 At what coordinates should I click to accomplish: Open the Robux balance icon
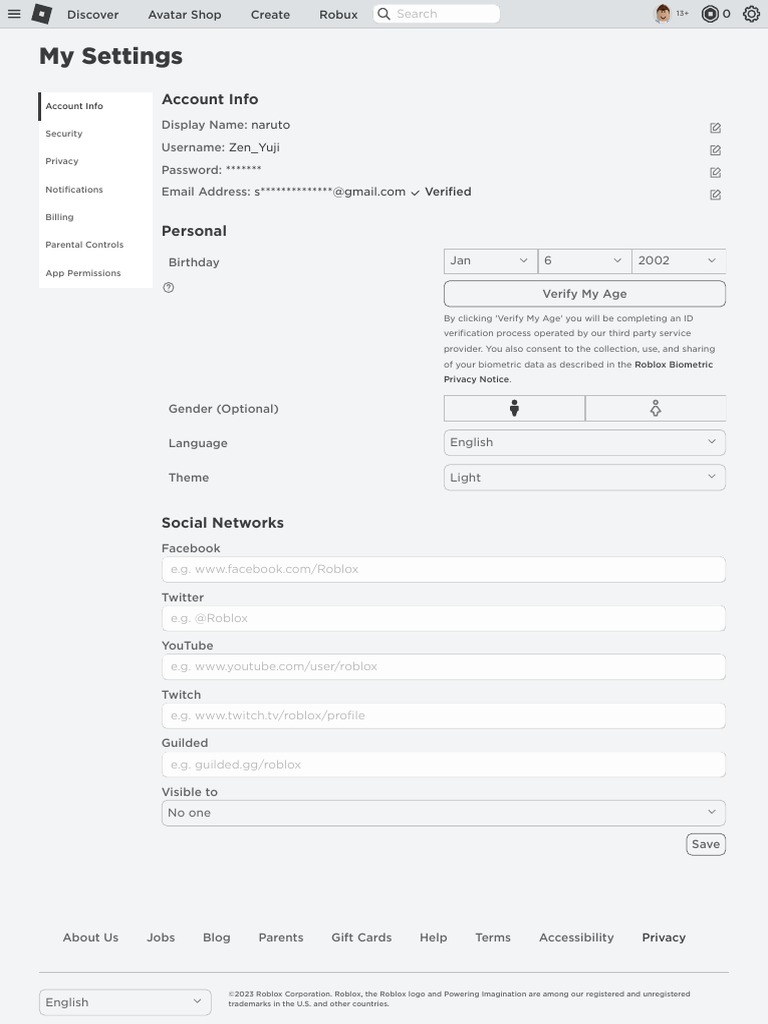coord(710,14)
